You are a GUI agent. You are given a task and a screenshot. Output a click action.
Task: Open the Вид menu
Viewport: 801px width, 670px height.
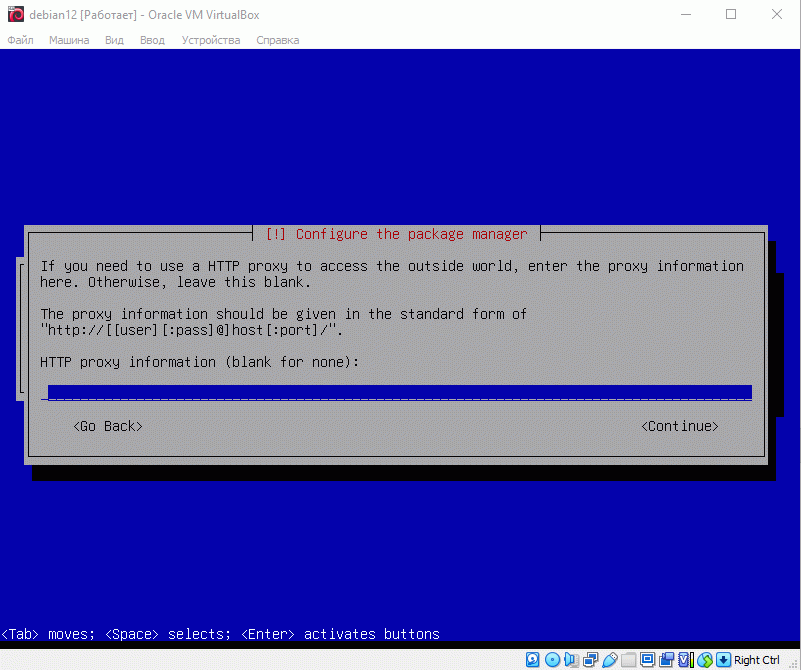click(114, 40)
